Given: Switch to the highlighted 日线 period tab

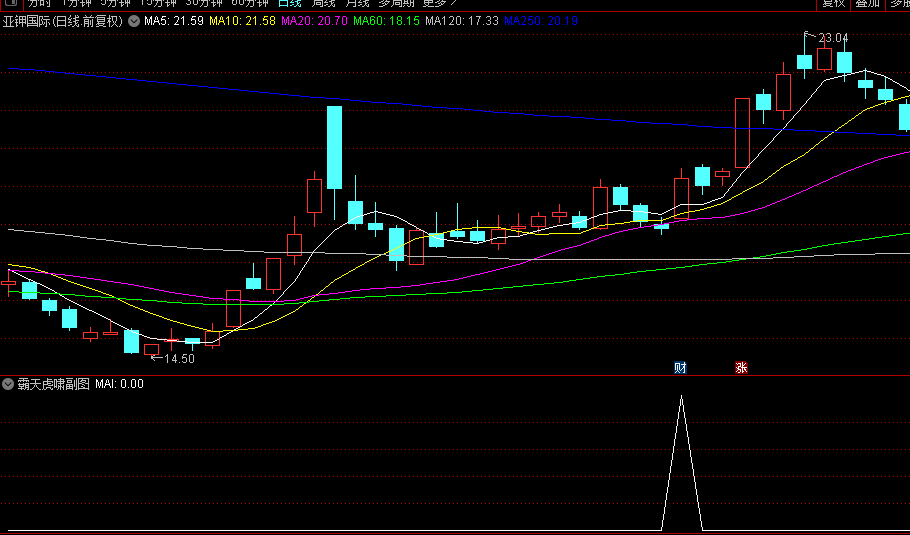Looking at the screenshot, I should pyautogui.click(x=290, y=3).
